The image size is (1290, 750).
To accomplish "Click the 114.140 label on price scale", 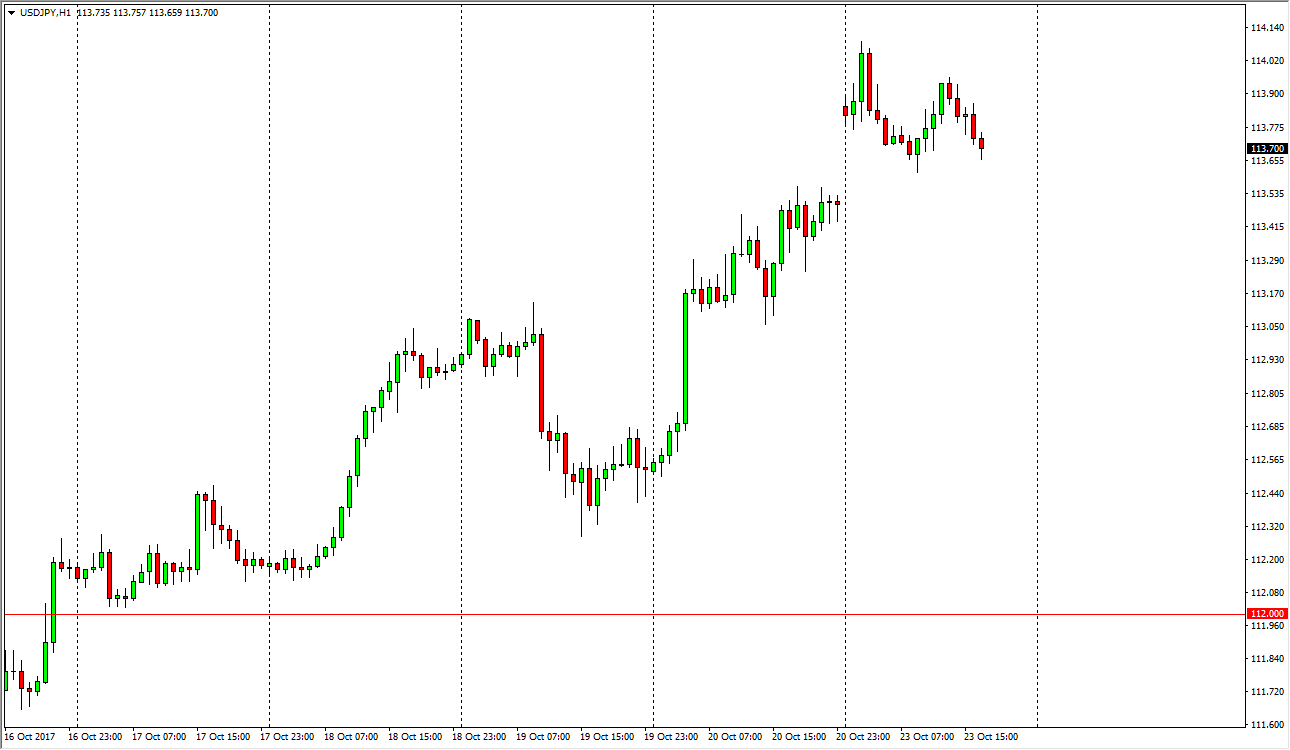I will (1266, 28).
